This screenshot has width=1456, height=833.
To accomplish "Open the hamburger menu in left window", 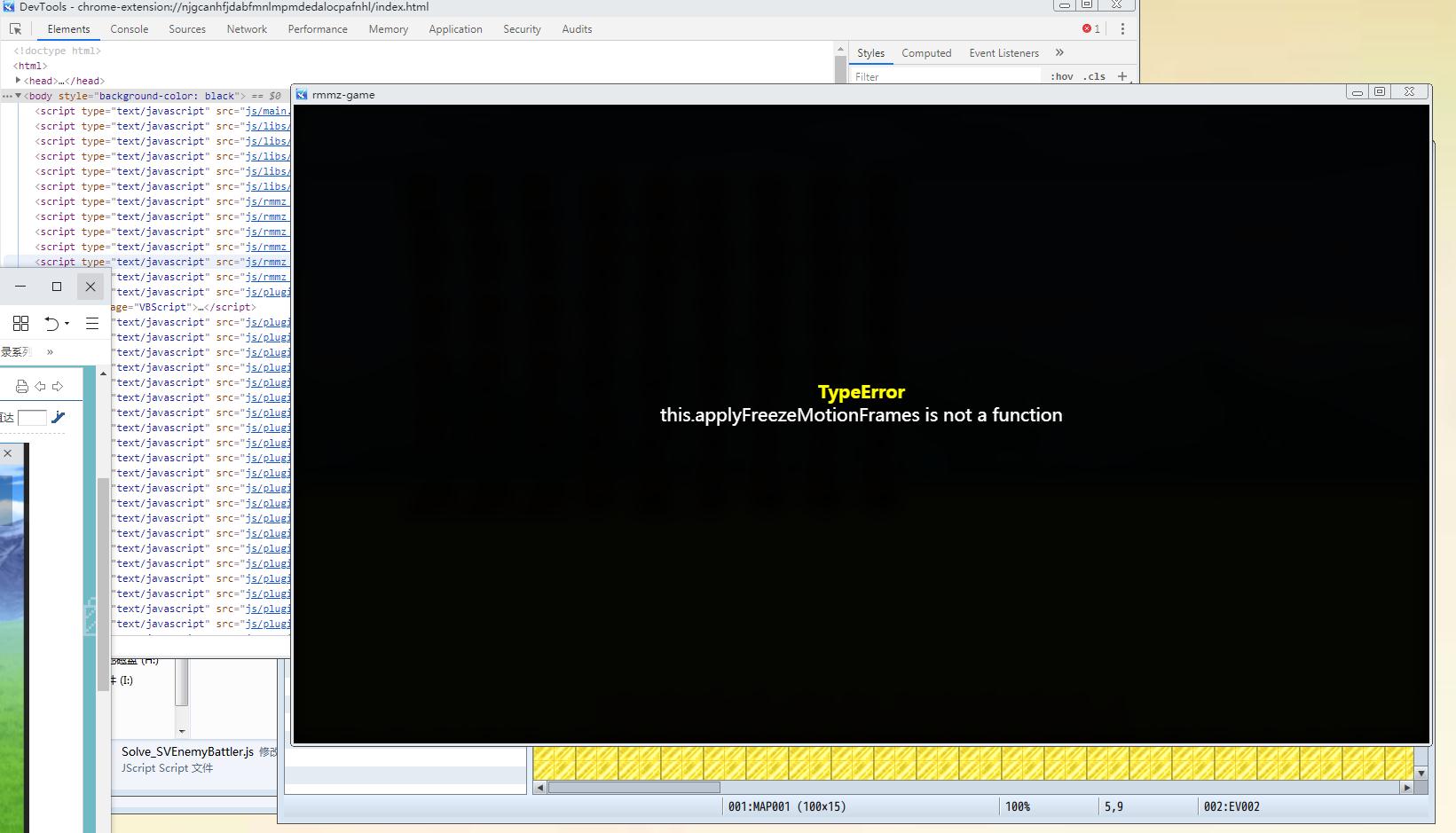I will 92,324.
